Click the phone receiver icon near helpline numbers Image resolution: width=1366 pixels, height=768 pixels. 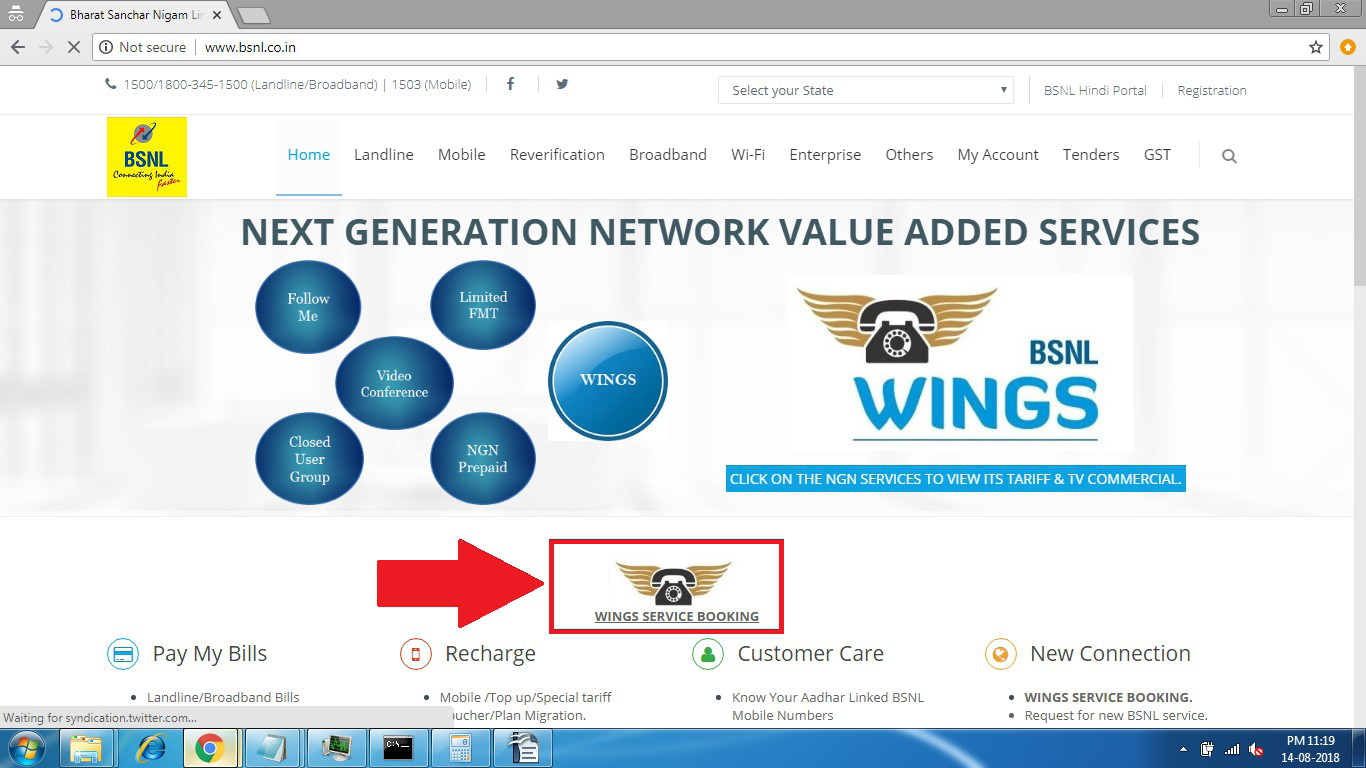point(111,84)
